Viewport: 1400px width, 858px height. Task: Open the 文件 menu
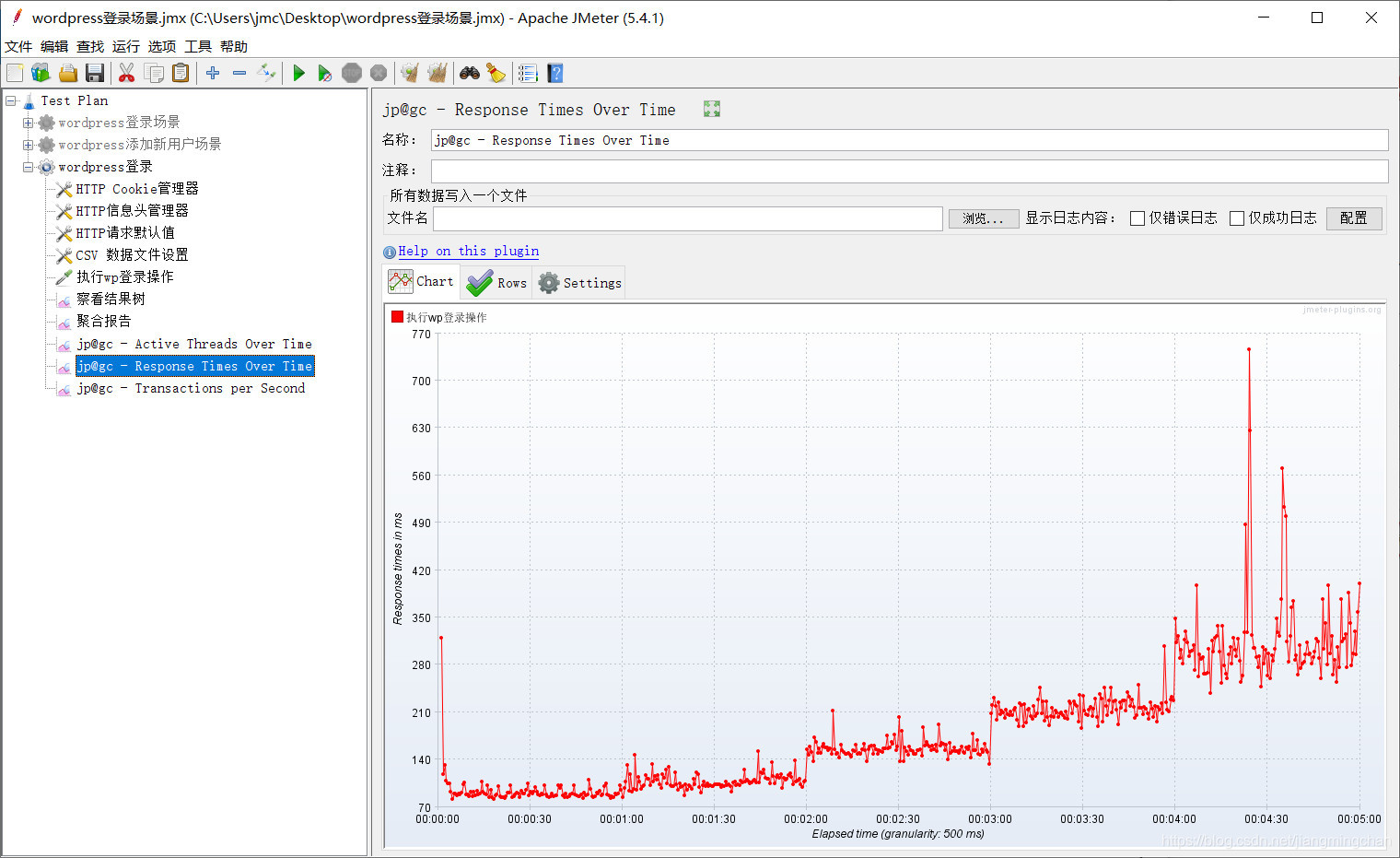tap(18, 46)
